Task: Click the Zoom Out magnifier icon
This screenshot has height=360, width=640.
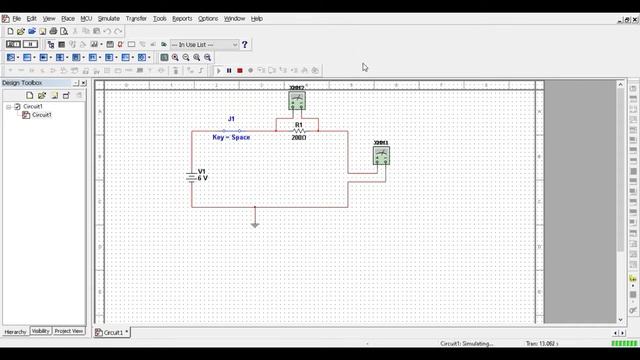Action: point(186,58)
